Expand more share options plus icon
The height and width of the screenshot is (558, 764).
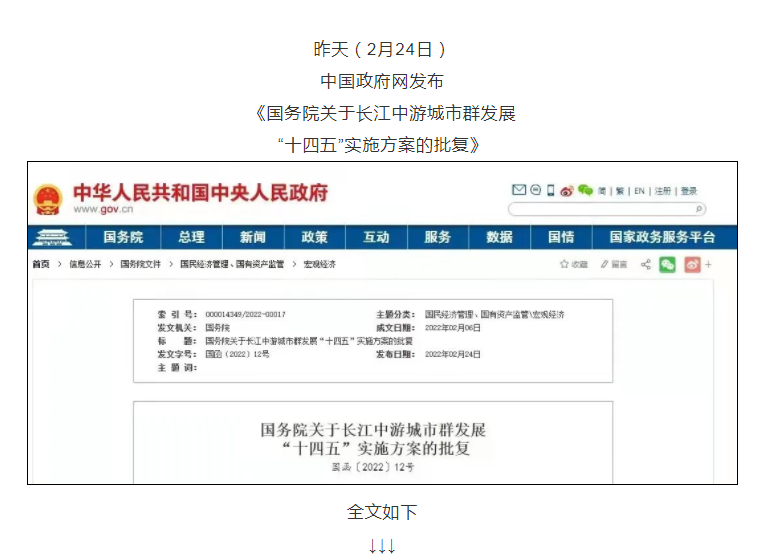[708, 264]
